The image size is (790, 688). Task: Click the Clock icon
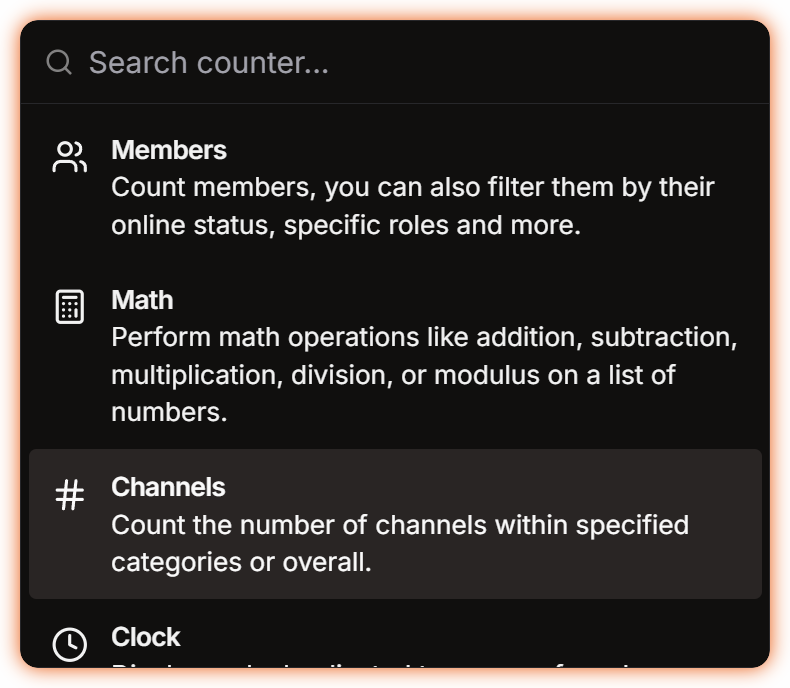click(69, 645)
